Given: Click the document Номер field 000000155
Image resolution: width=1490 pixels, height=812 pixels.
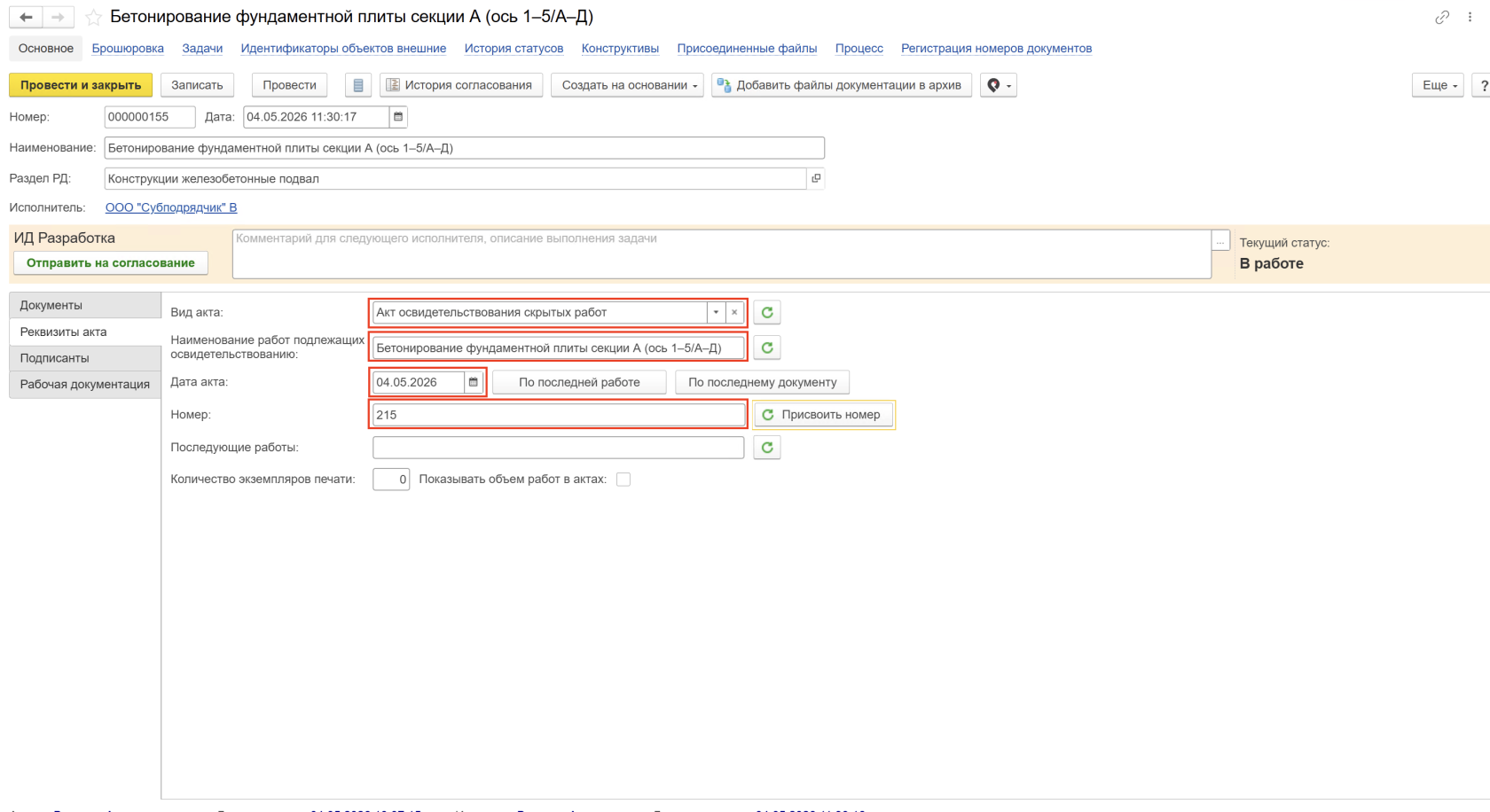Looking at the screenshot, I should click(x=150, y=117).
